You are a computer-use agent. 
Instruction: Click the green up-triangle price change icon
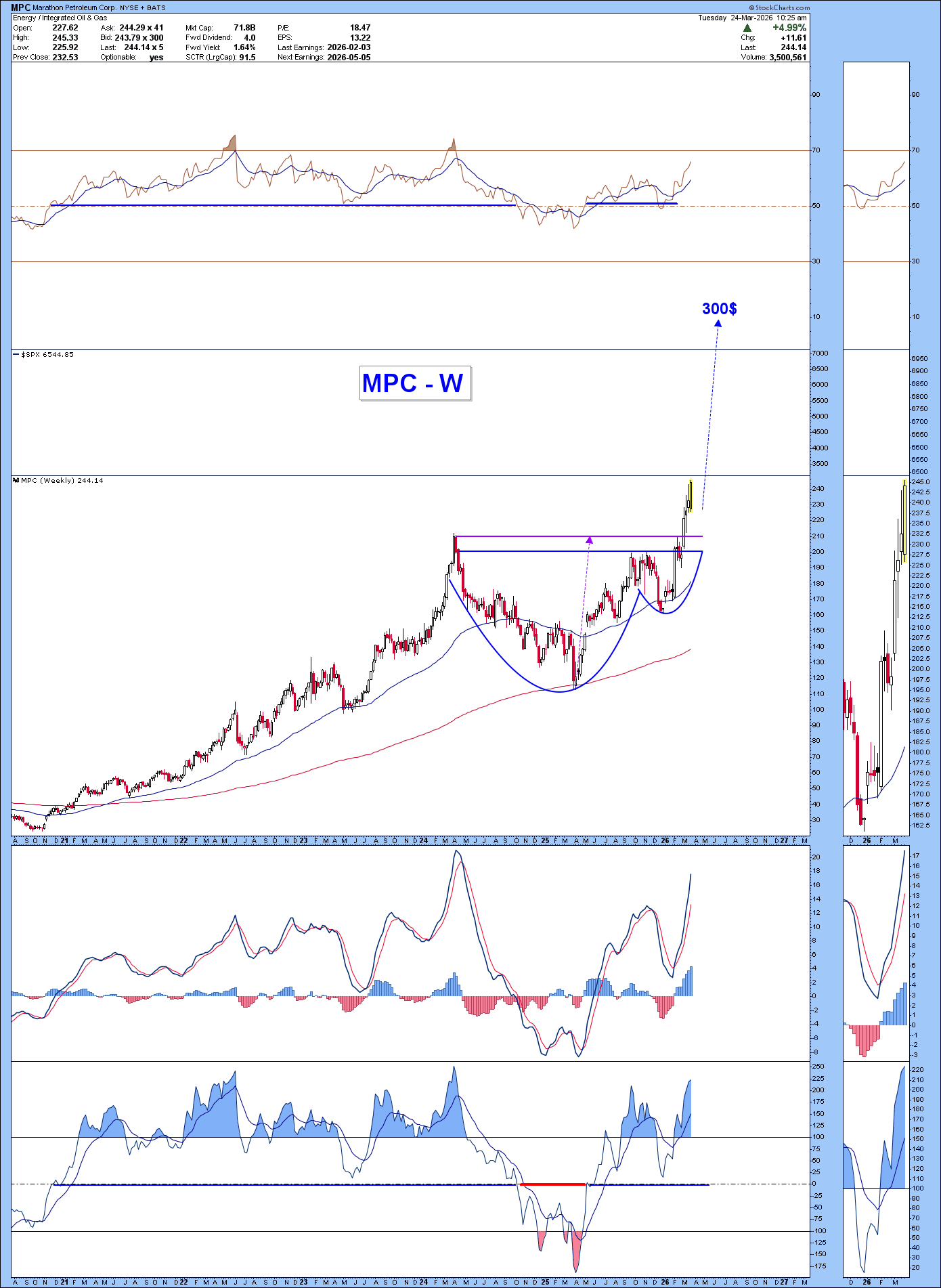[747, 28]
